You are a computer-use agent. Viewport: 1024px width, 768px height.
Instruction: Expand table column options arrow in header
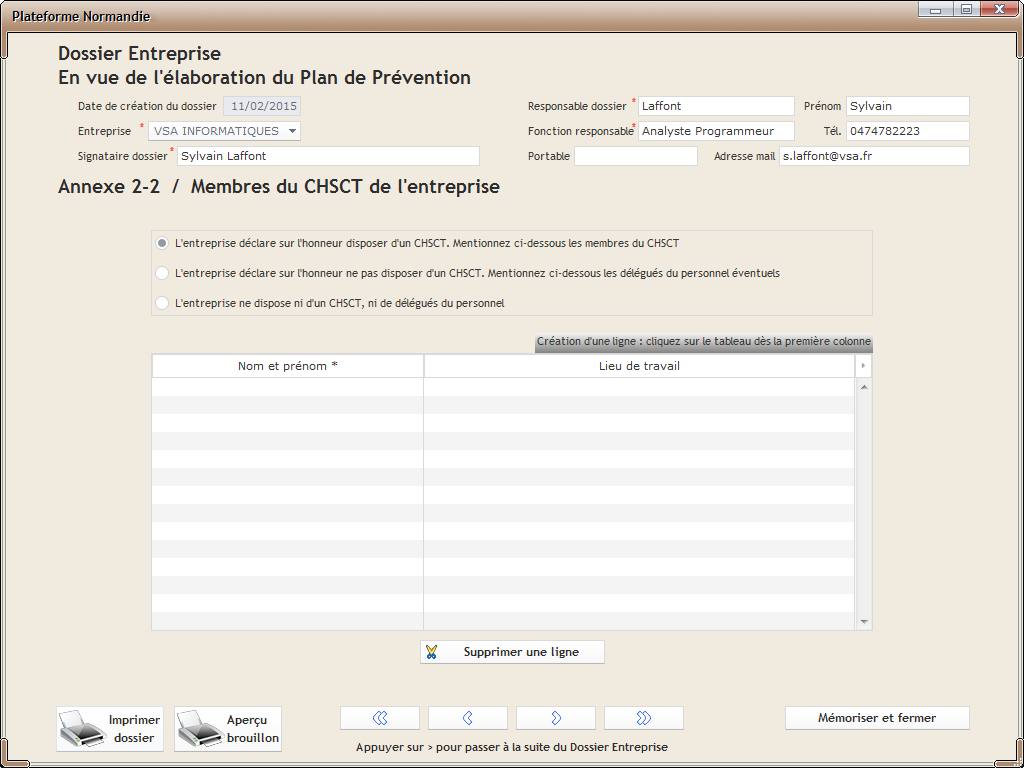click(x=863, y=366)
